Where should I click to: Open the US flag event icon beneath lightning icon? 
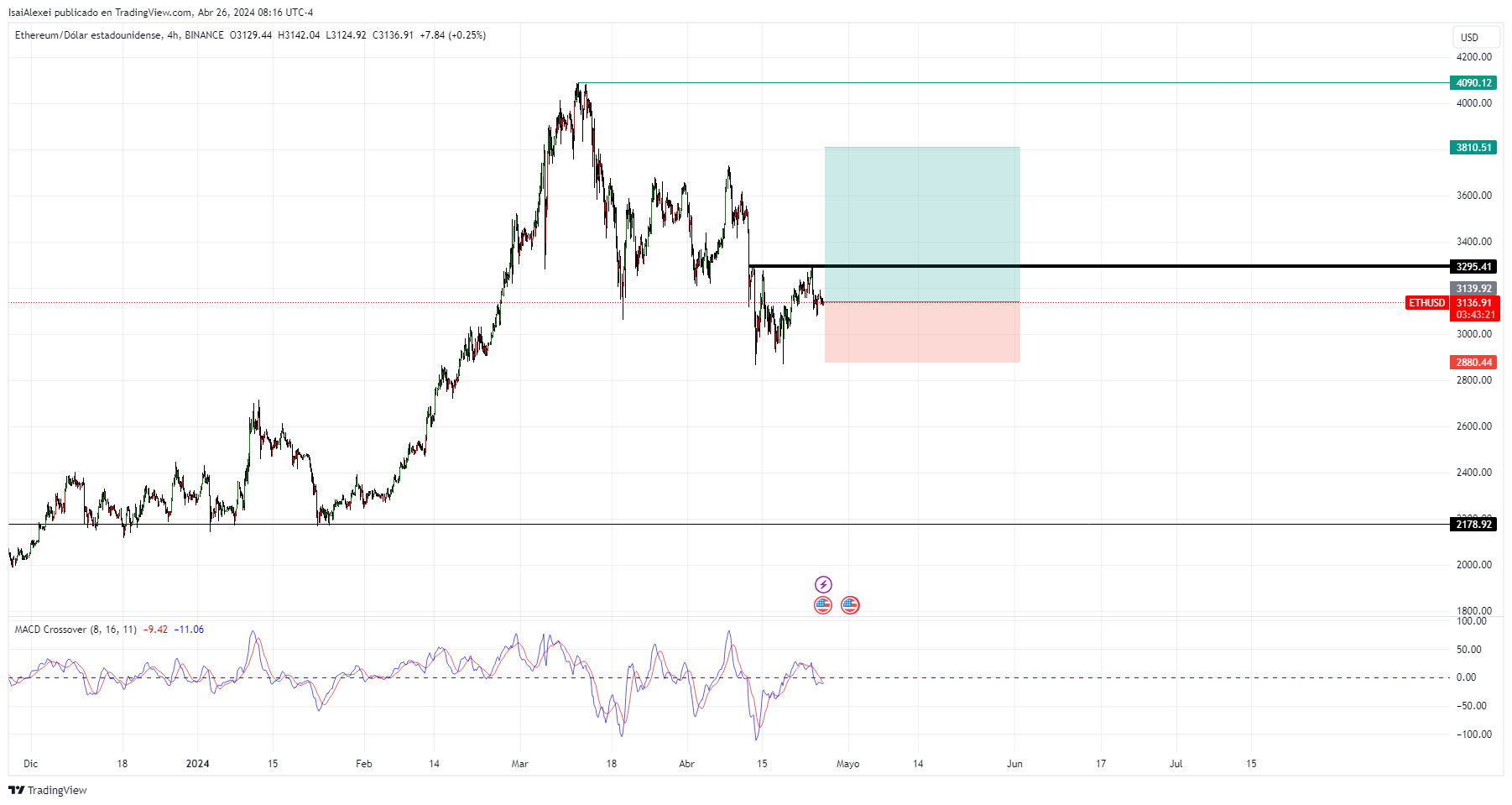pos(823,605)
